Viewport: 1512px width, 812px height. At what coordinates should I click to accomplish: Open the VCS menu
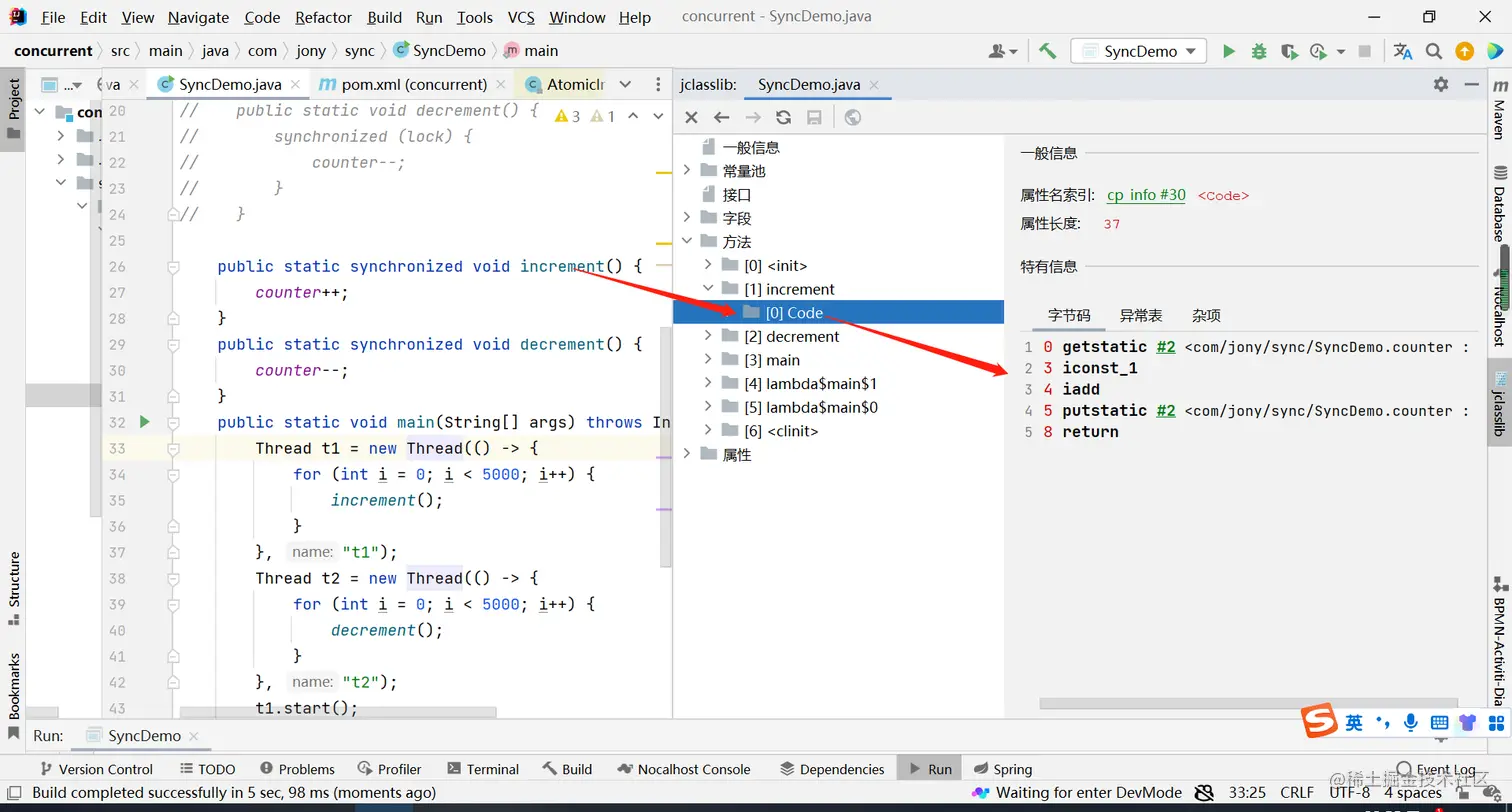[x=521, y=17]
